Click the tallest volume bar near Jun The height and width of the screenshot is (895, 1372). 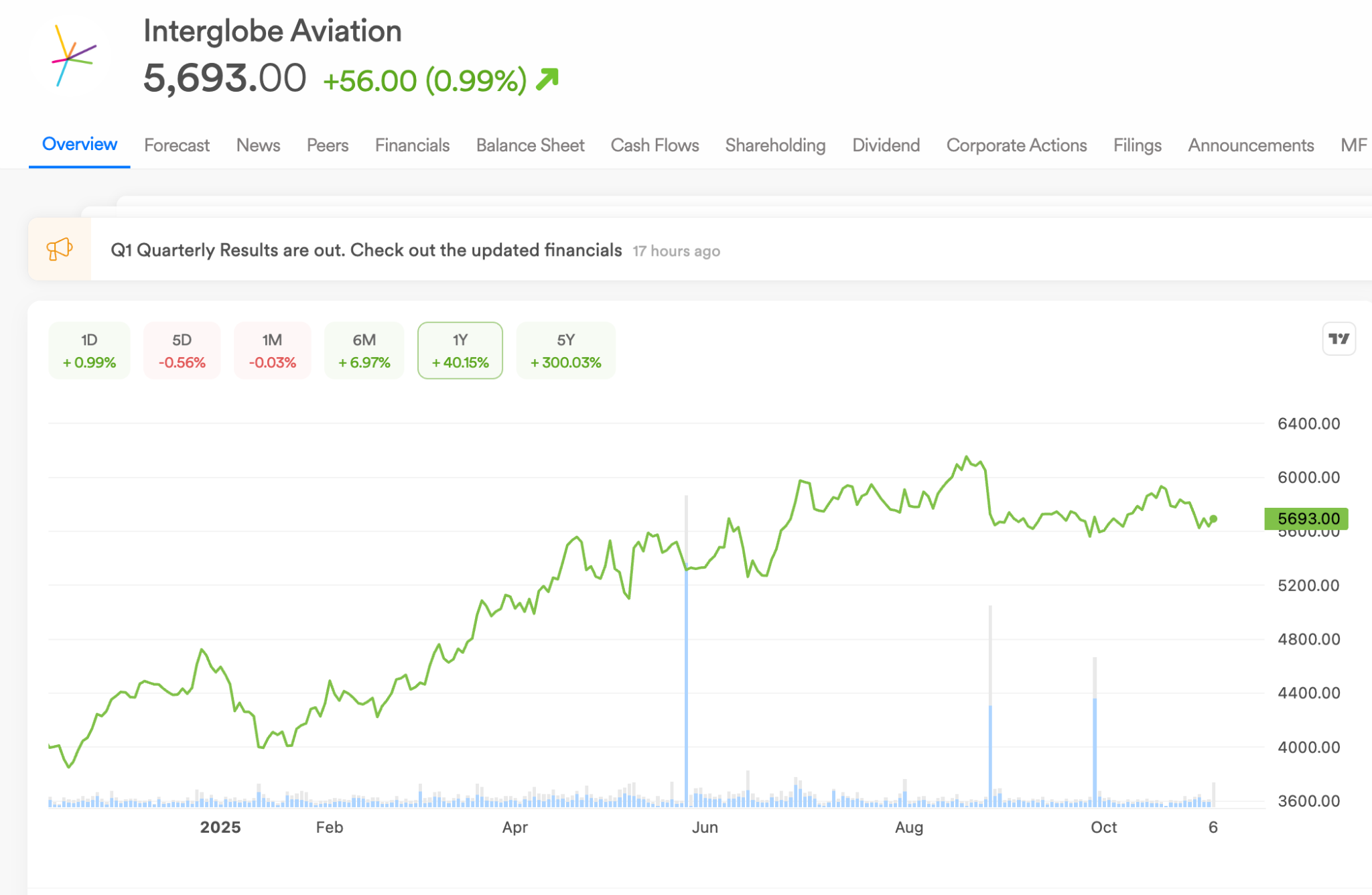tap(686, 670)
